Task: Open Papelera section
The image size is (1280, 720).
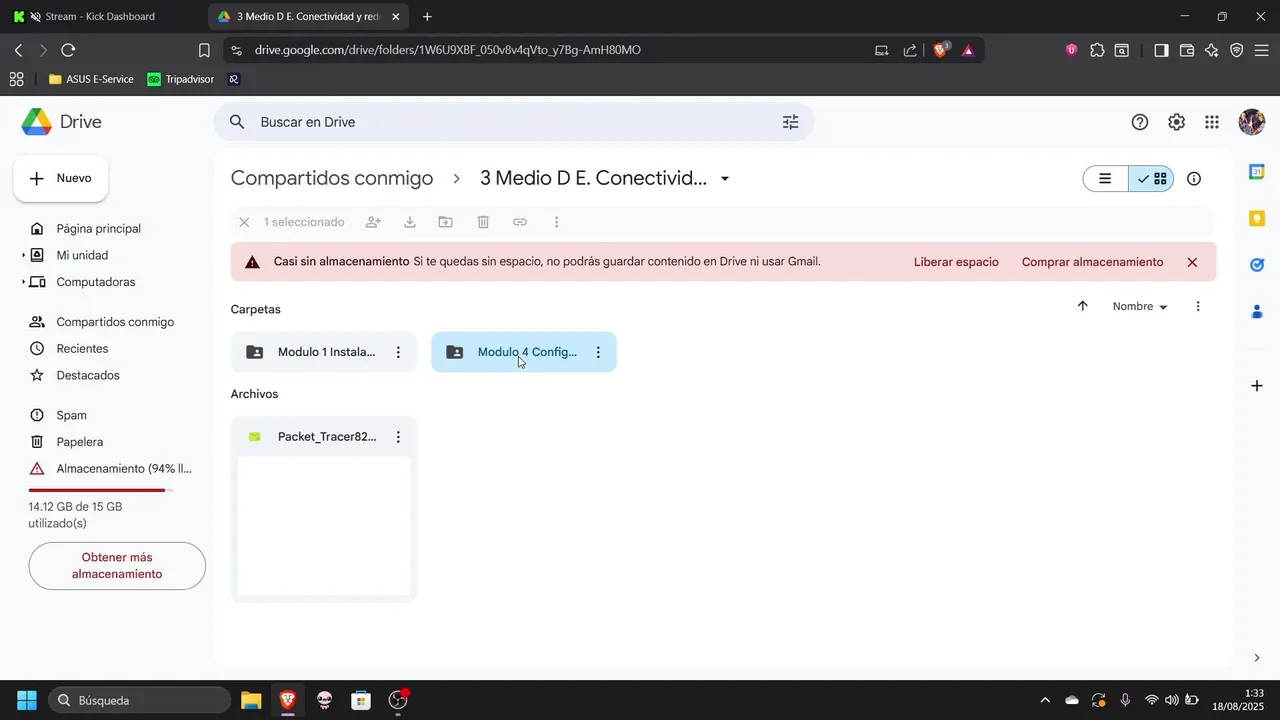Action: 80,442
